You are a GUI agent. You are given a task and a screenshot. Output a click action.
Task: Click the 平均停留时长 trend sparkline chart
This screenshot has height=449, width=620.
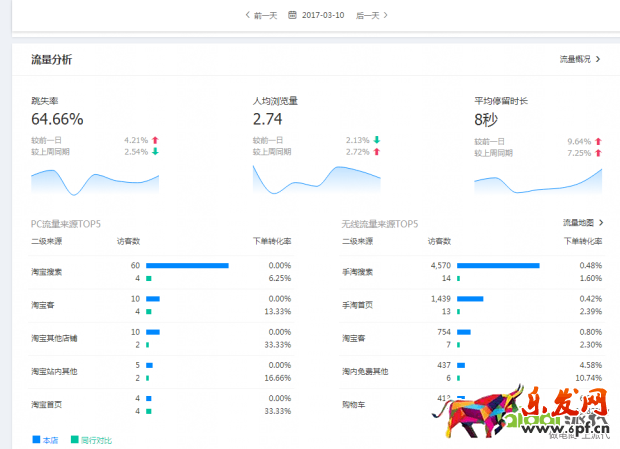[x=538, y=181]
